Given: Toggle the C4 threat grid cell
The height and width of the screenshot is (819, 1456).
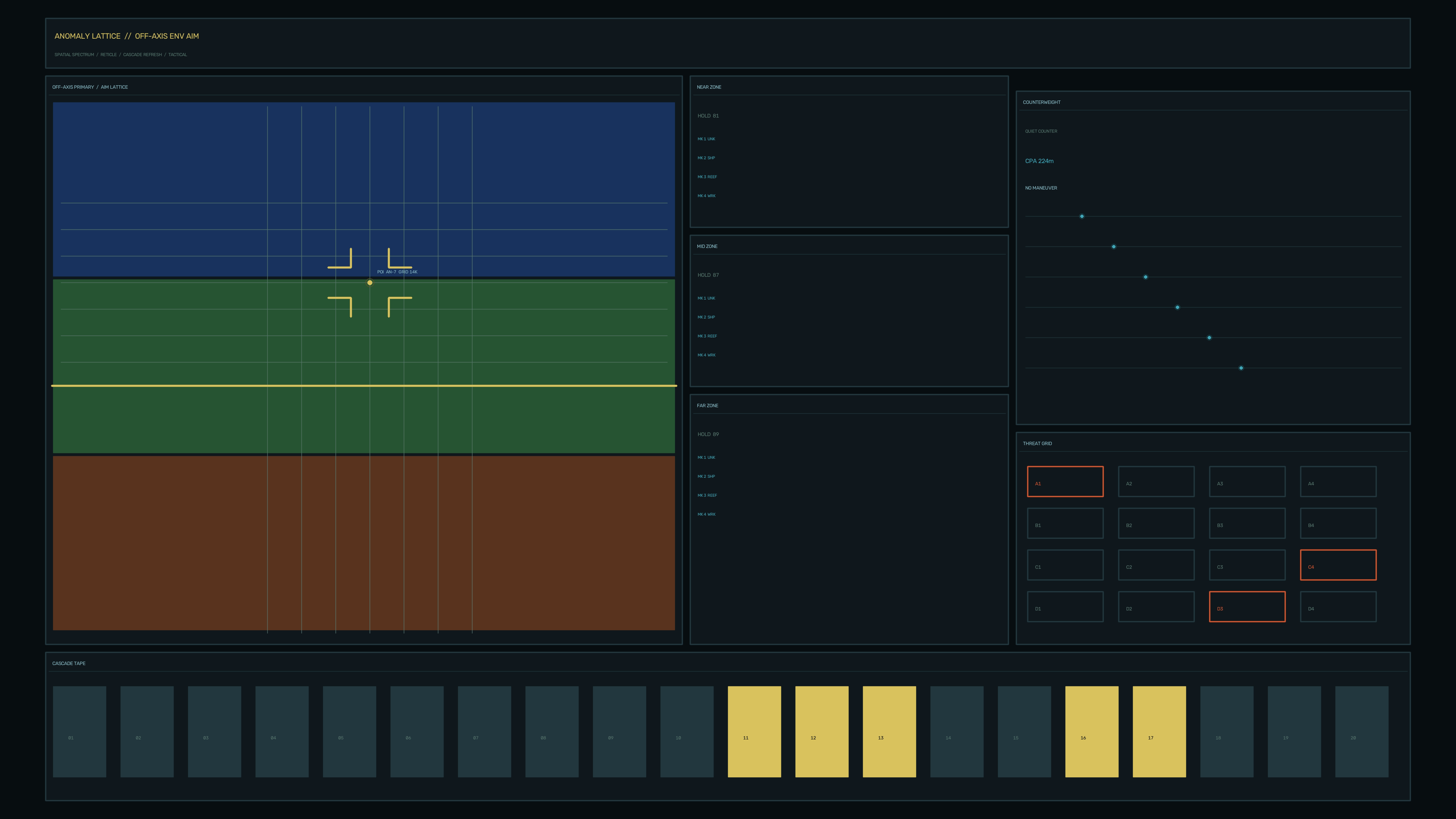Looking at the screenshot, I should tap(1338, 565).
